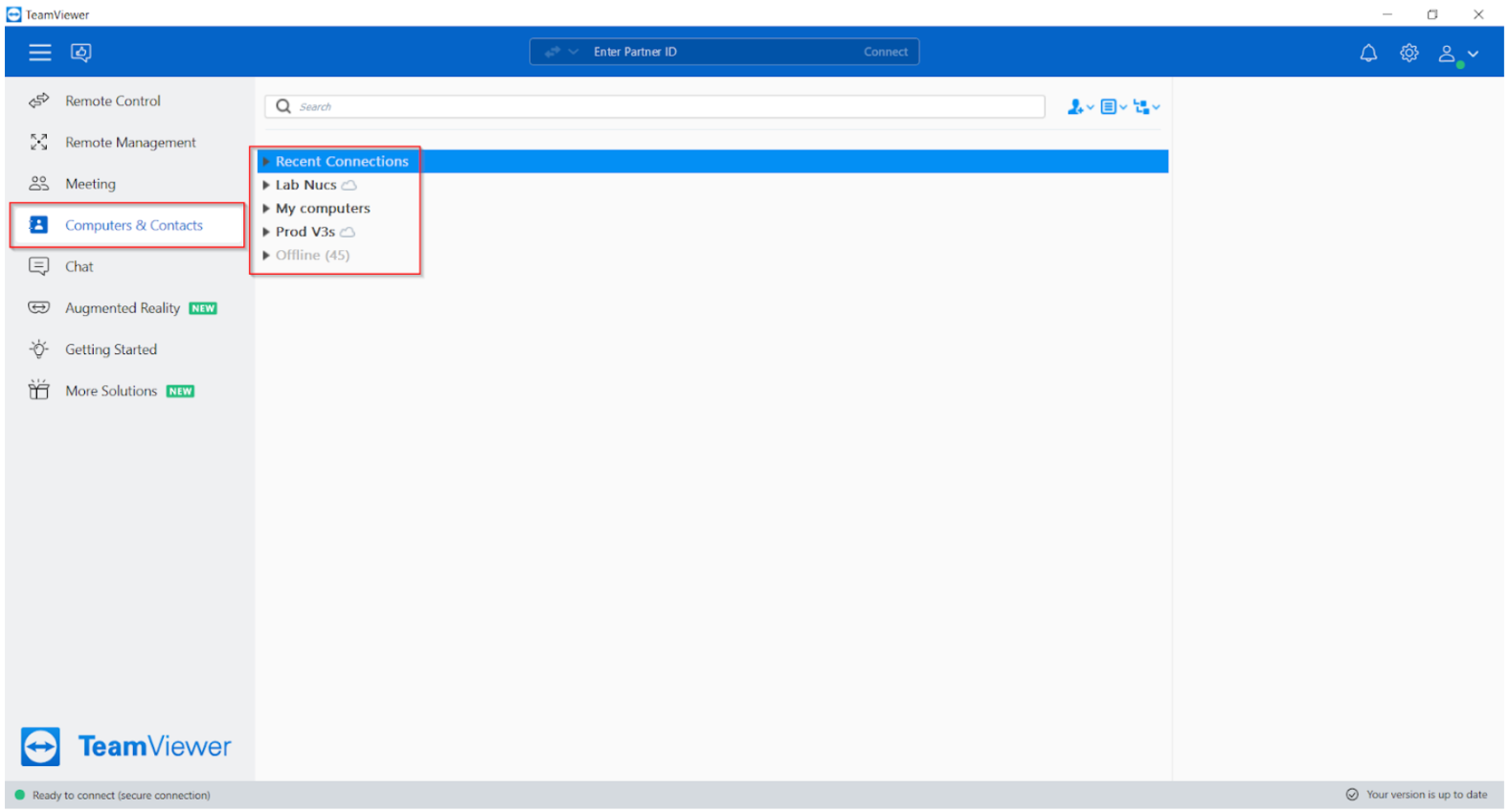The height and width of the screenshot is (812, 1510).
Task: Click the magnifier icon in the search bar
Action: 283,106
